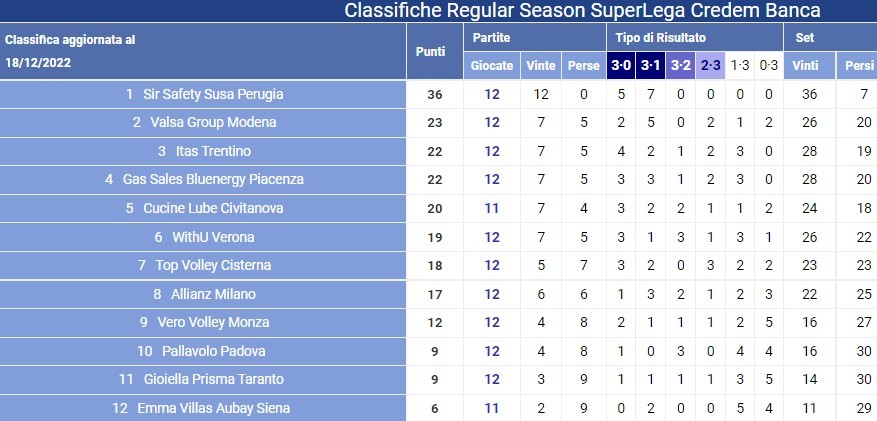Select Itas Trentino in the standings
Viewport: 877px width, 421px height.
coord(213,151)
